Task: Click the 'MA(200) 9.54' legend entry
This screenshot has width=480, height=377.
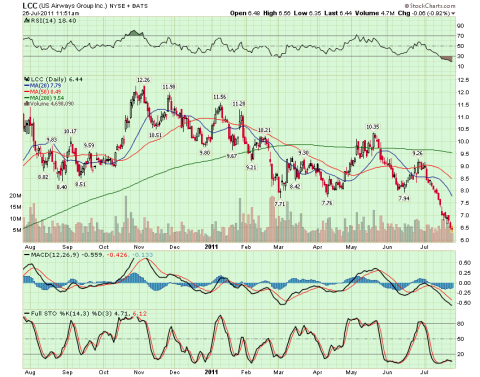Action: click(x=47, y=98)
